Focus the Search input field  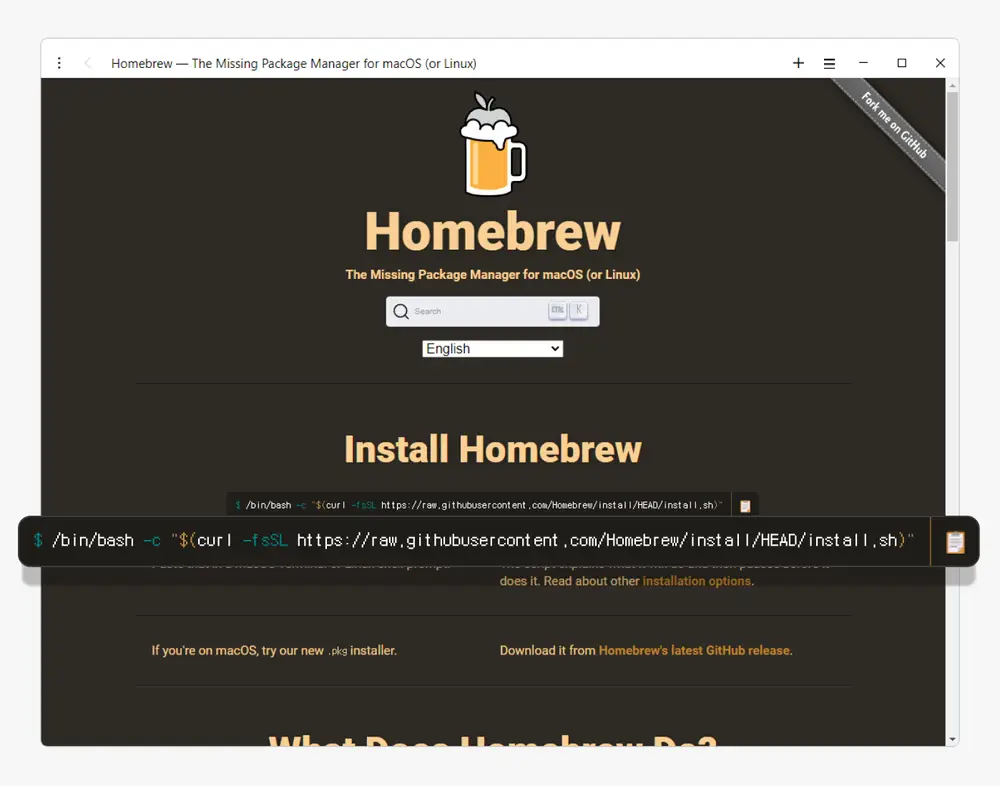pyautogui.click(x=492, y=311)
